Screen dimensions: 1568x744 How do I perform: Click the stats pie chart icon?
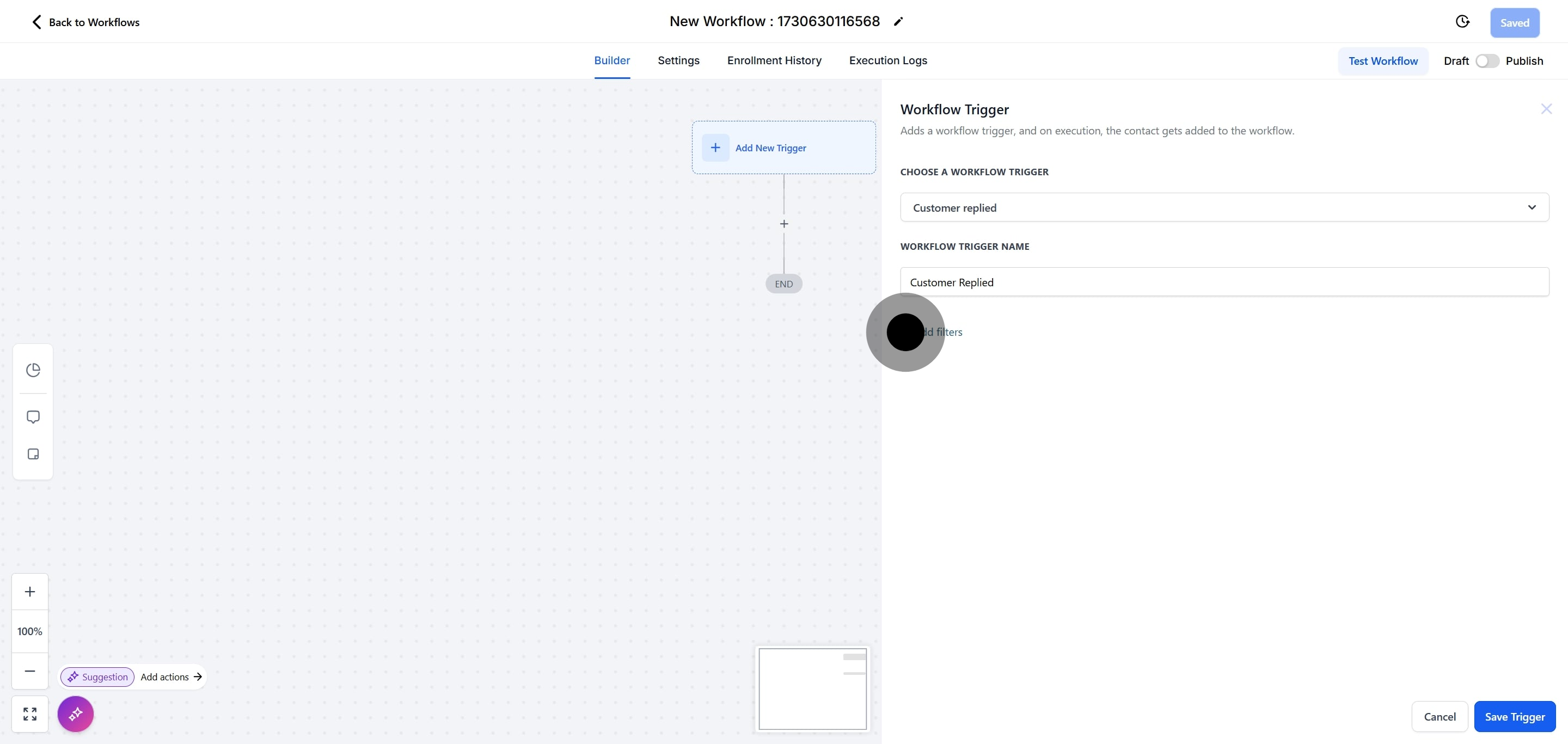coord(33,370)
